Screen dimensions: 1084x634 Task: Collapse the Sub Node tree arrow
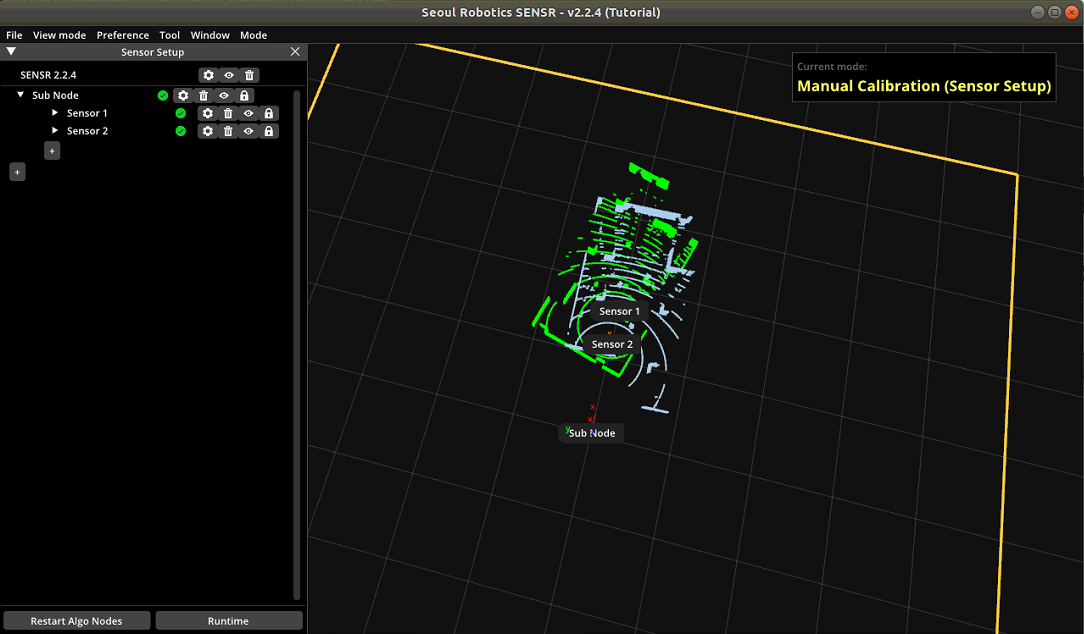tap(20, 95)
